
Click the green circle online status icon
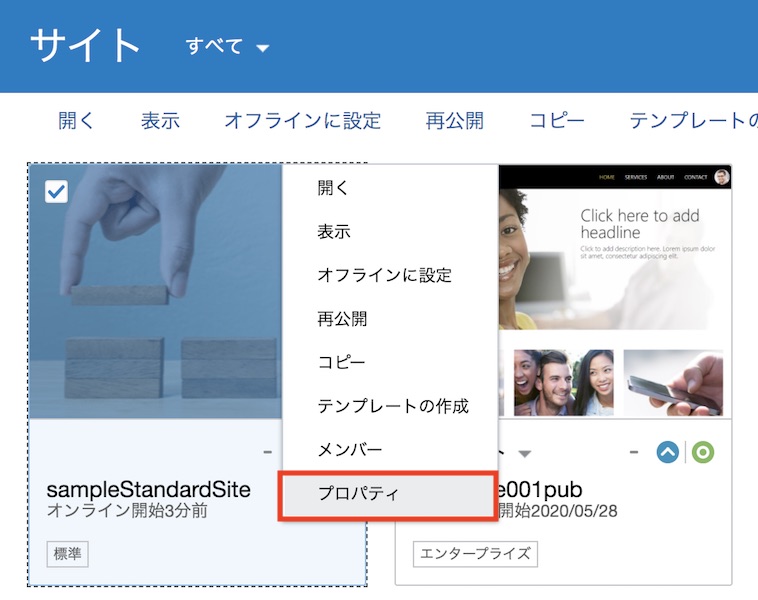coord(703,453)
